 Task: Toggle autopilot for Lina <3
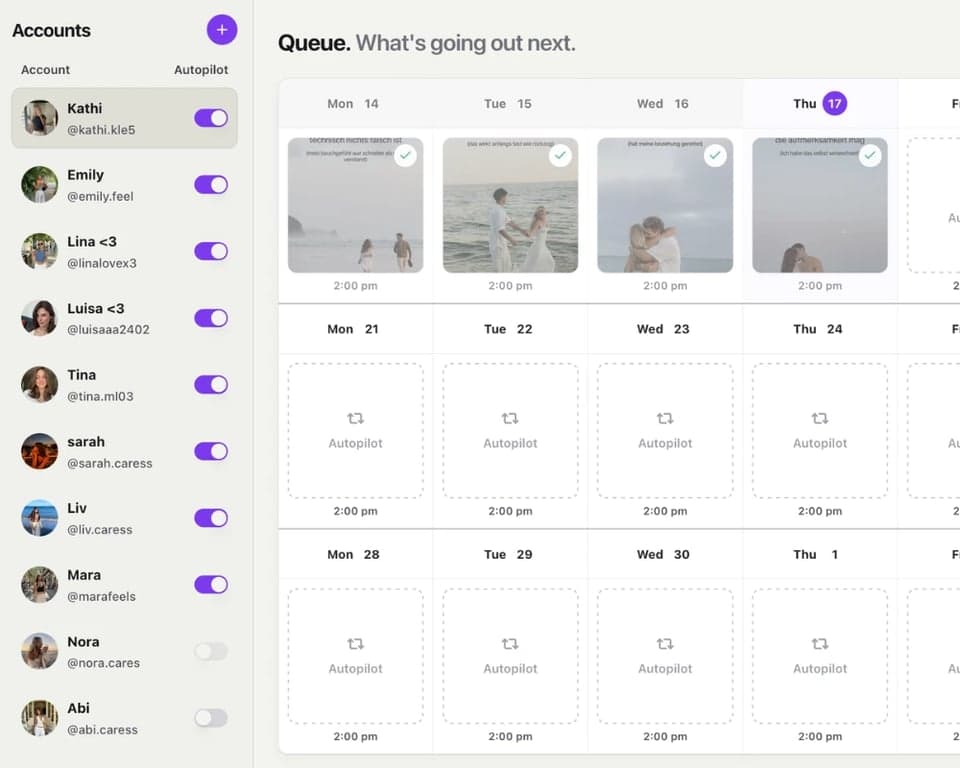[211, 251]
